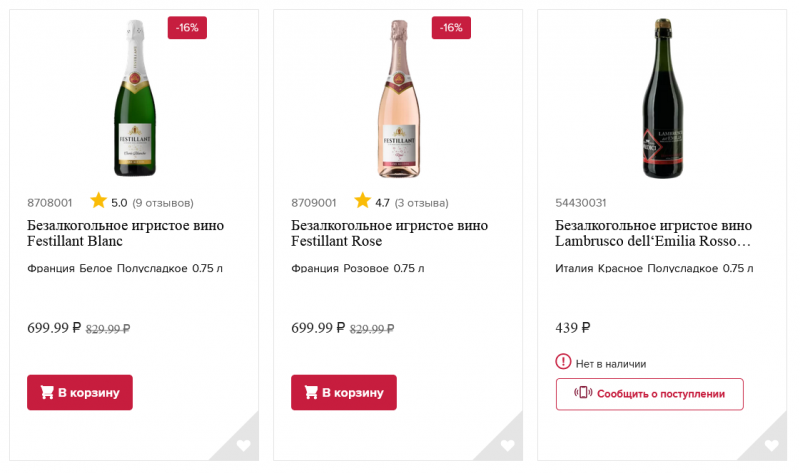Click the out-of-stock warning icon

coord(564,363)
